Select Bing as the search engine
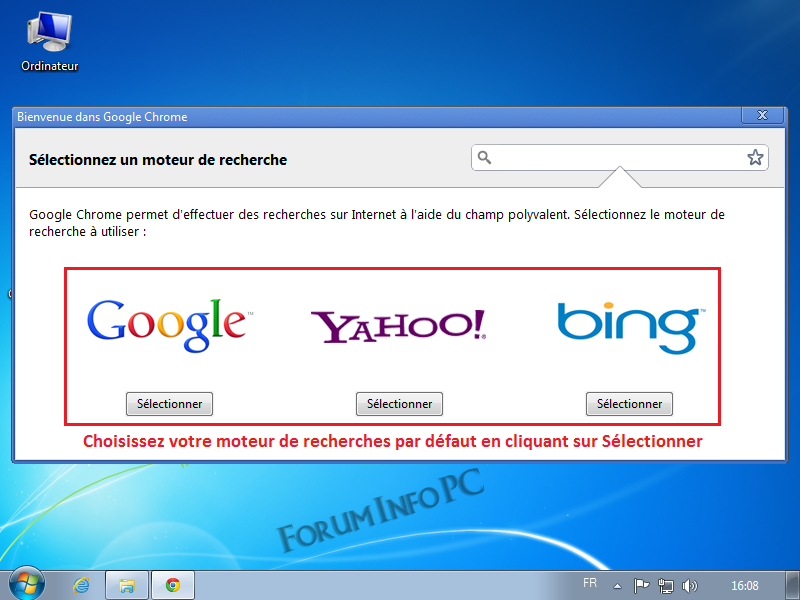Image resolution: width=800 pixels, height=600 pixels. coord(629,404)
